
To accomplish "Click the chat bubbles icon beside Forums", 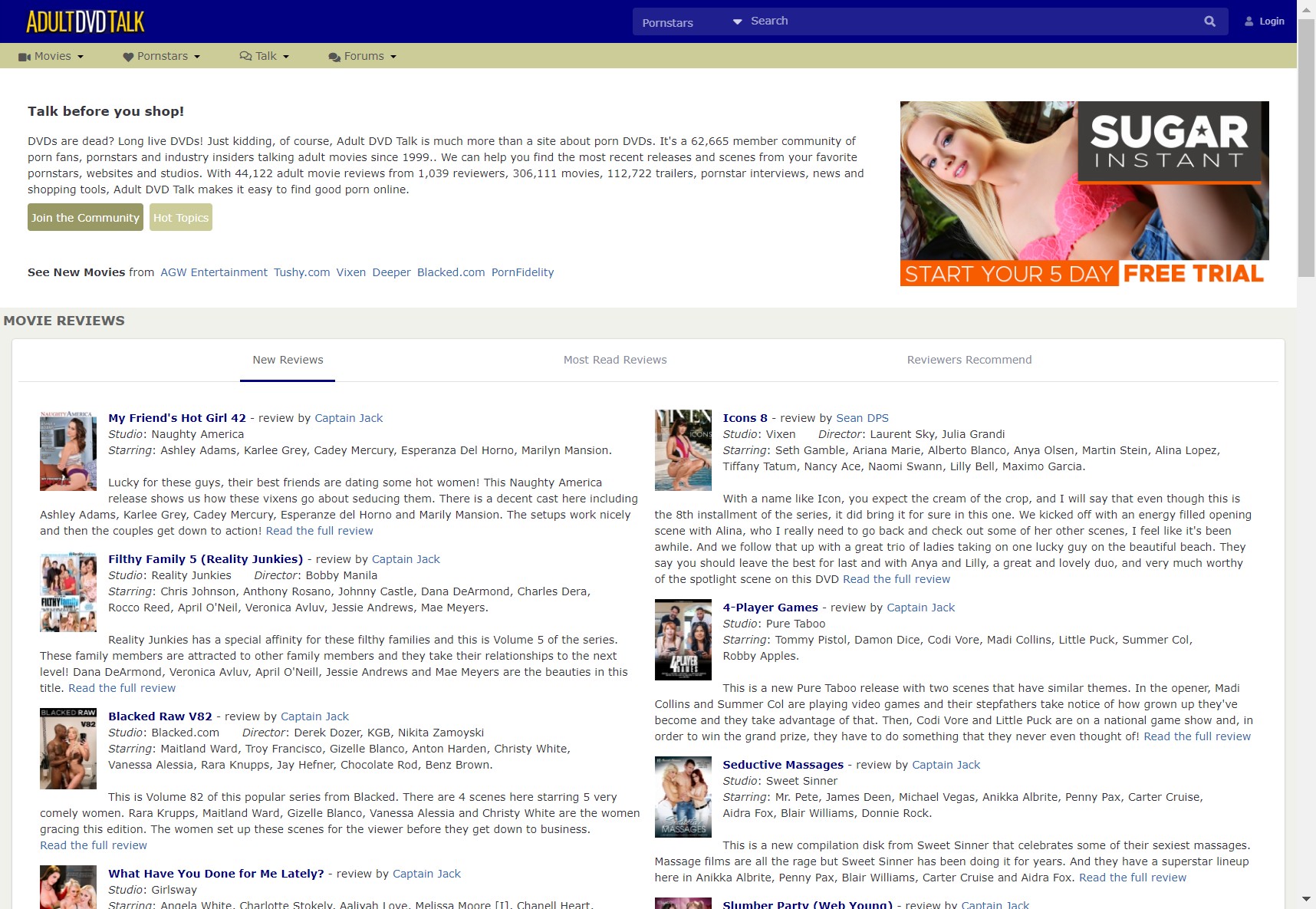I will click(x=334, y=57).
